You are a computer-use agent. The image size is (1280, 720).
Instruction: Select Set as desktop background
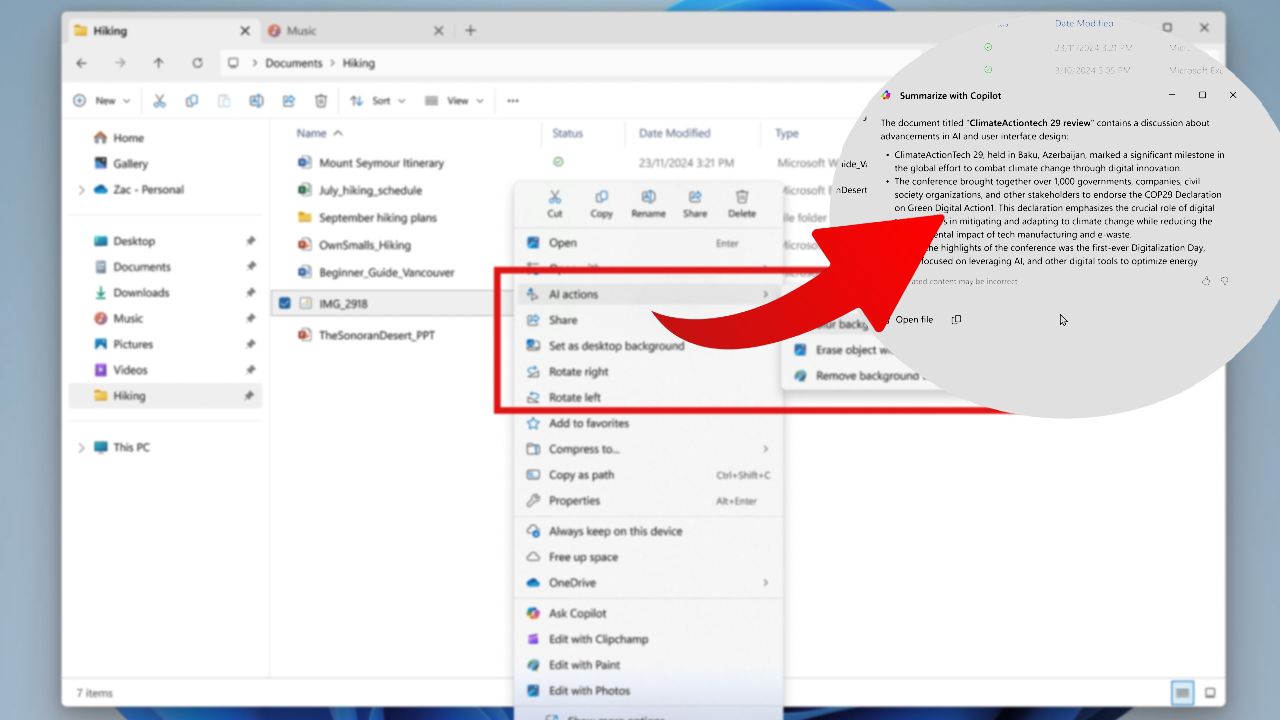pos(647,346)
